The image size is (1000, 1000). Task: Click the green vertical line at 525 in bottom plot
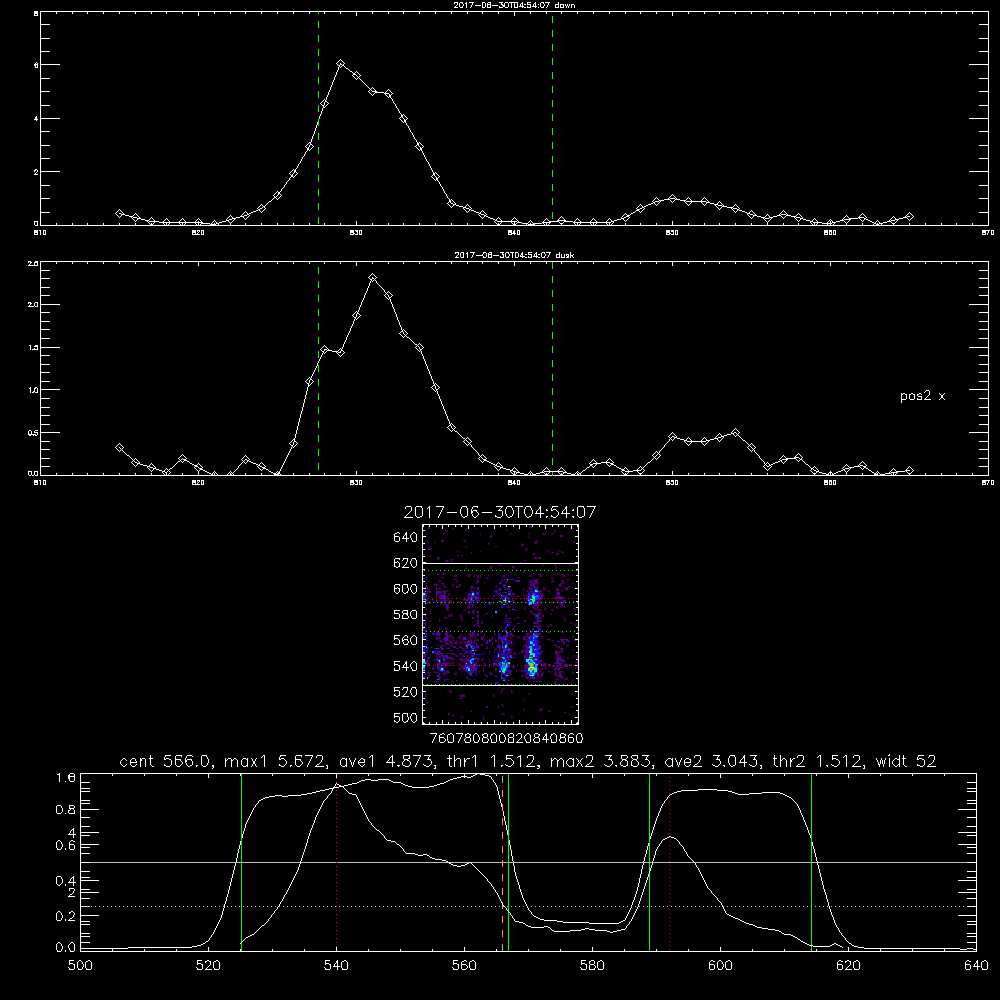[241, 862]
